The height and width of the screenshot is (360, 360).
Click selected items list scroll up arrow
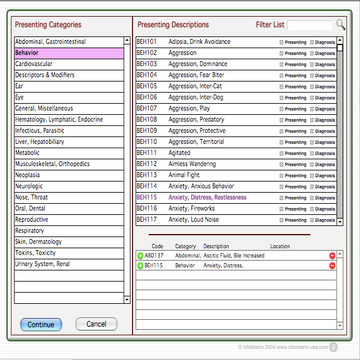(x=340, y=254)
